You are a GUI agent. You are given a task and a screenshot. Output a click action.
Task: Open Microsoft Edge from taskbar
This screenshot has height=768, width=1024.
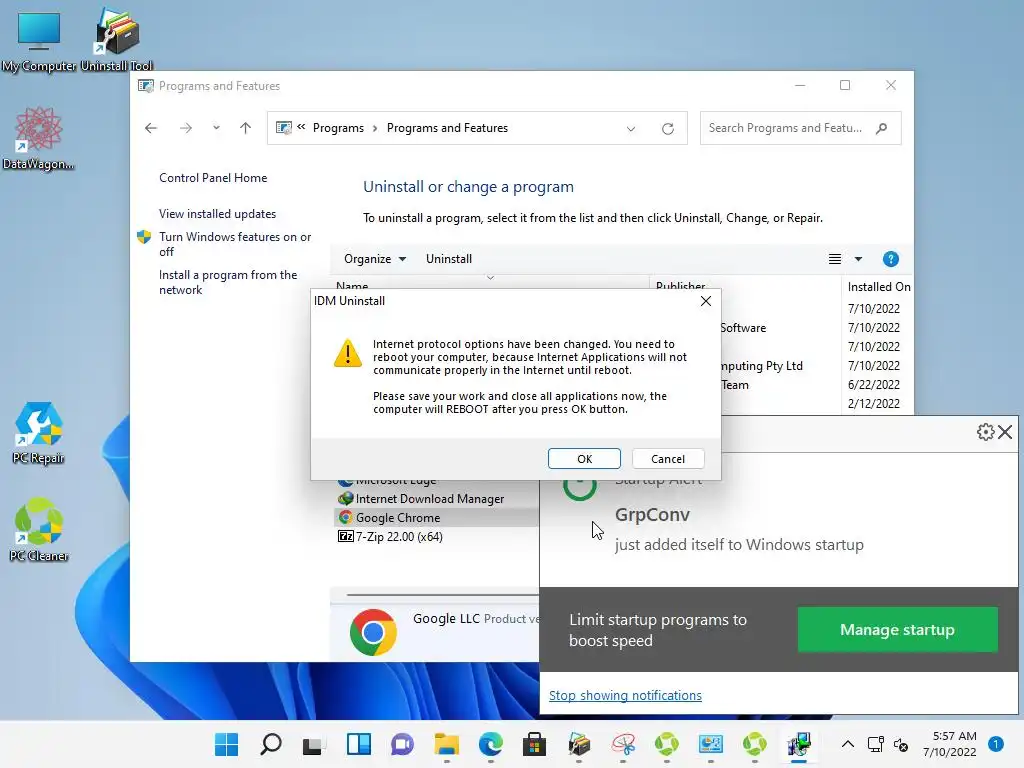(x=490, y=744)
